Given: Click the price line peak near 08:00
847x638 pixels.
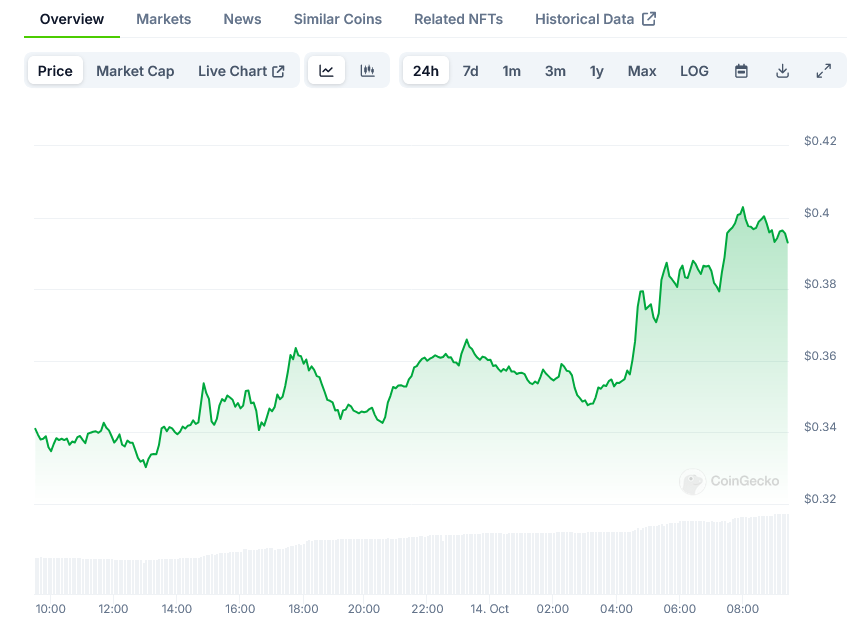Looking at the screenshot, I should click(742, 208).
